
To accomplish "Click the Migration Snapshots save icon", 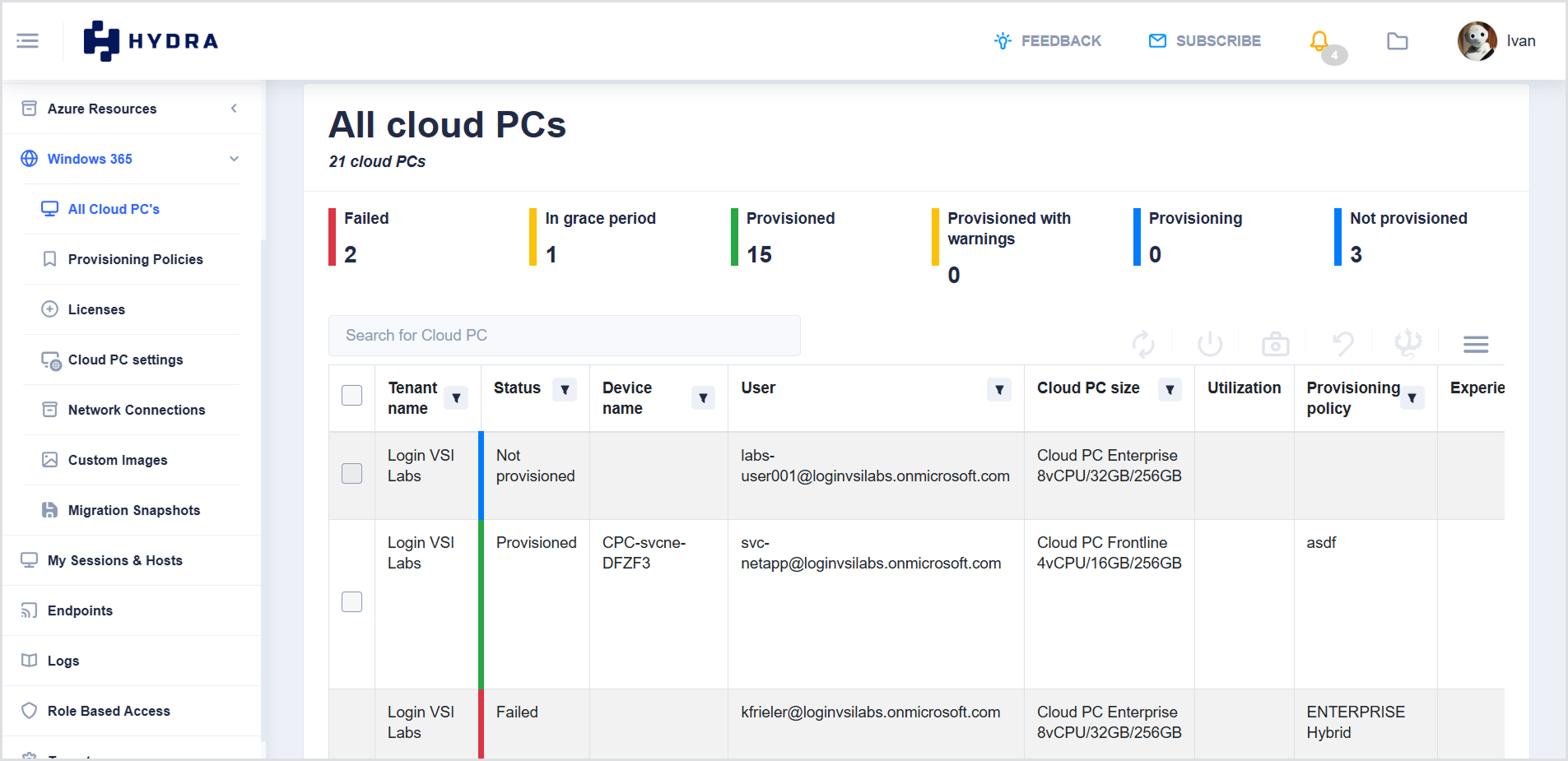I will 50,510.
